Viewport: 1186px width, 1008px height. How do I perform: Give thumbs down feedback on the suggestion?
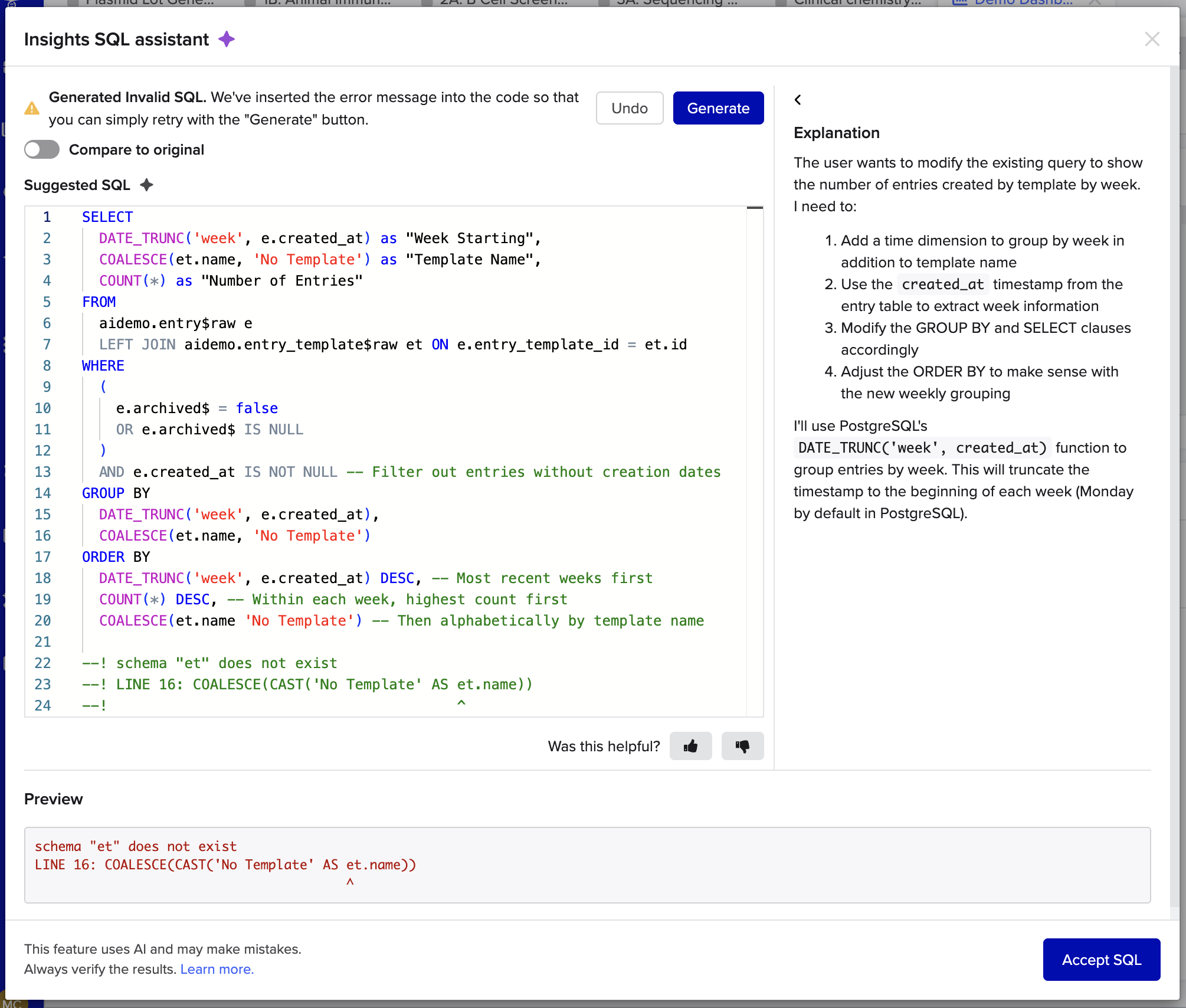742,746
